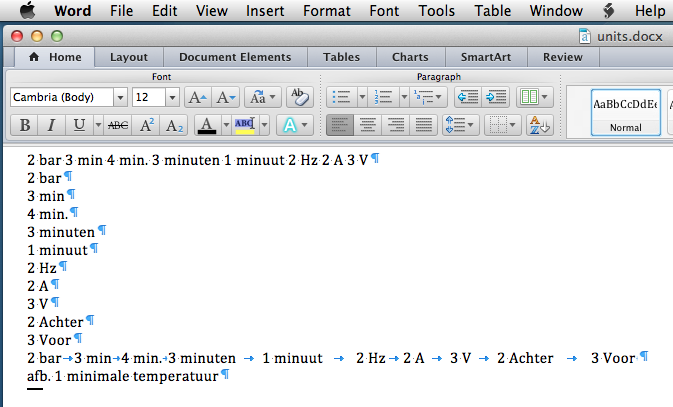Click the subscript icon
The height and width of the screenshot is (407, 673).
tap(174, 125)
